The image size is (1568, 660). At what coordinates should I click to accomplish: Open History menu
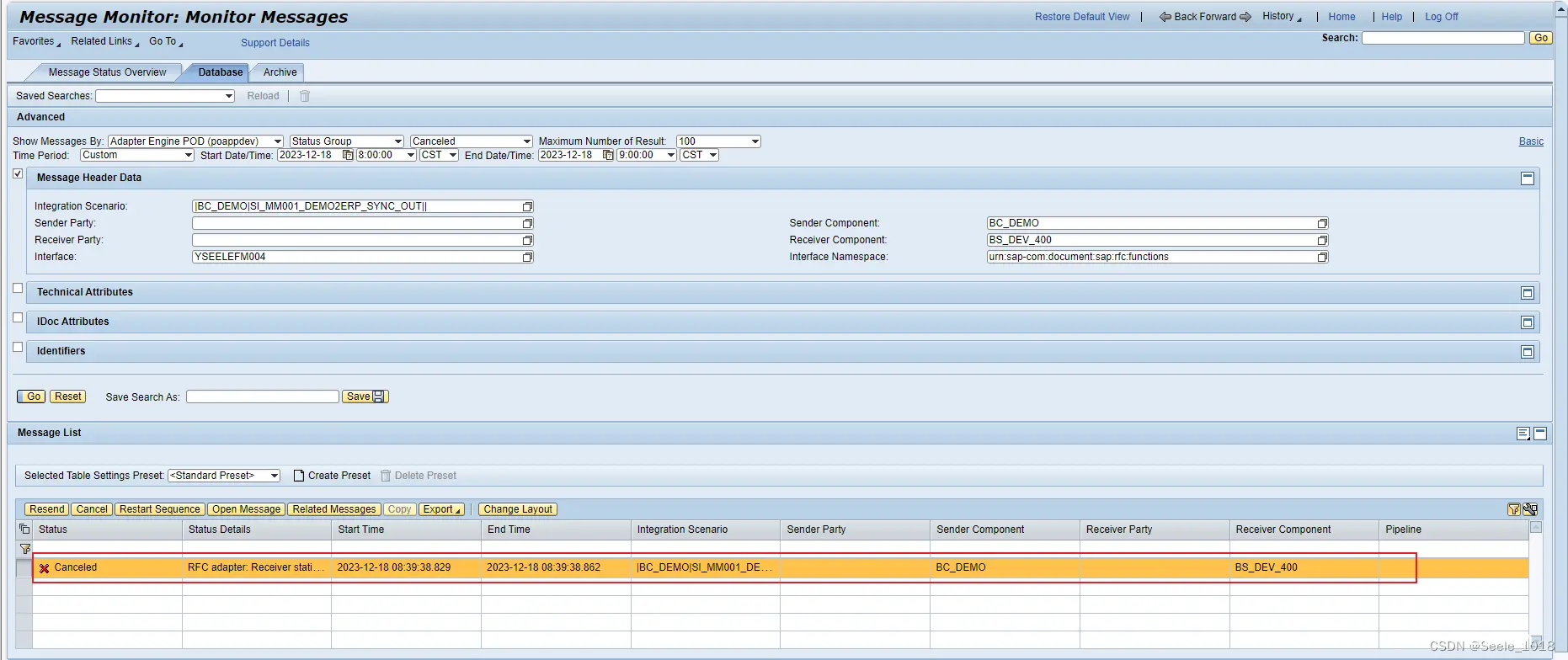1282,16
